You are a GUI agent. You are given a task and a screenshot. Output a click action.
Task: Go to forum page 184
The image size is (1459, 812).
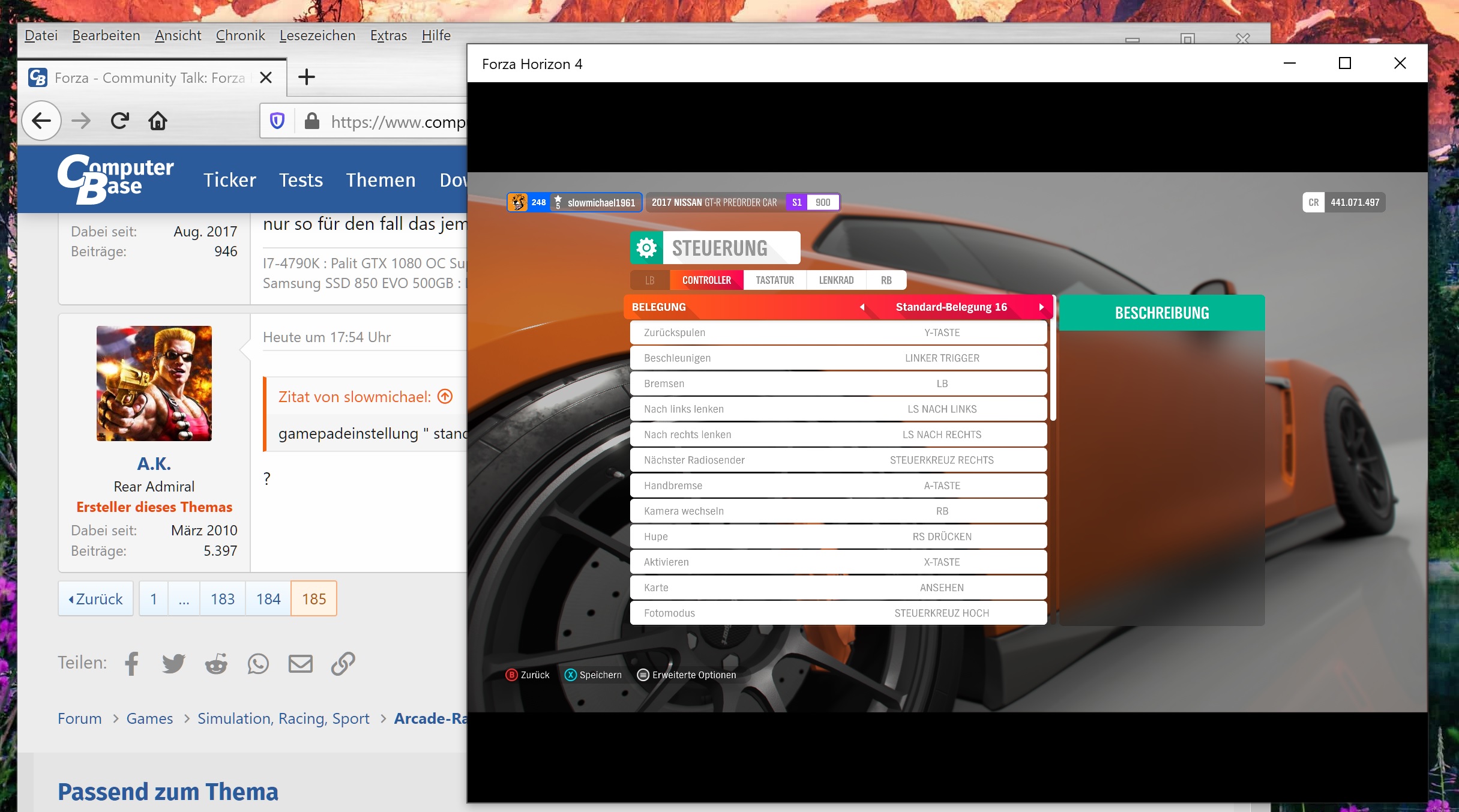[268, 598]
